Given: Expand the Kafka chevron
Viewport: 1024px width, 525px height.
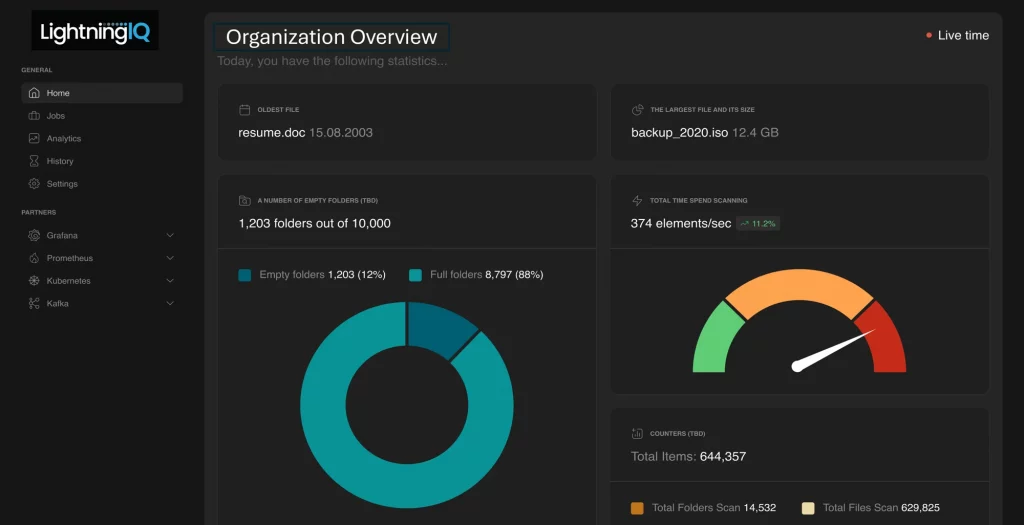Looking at the screenshot, I should tap(170, 303).
